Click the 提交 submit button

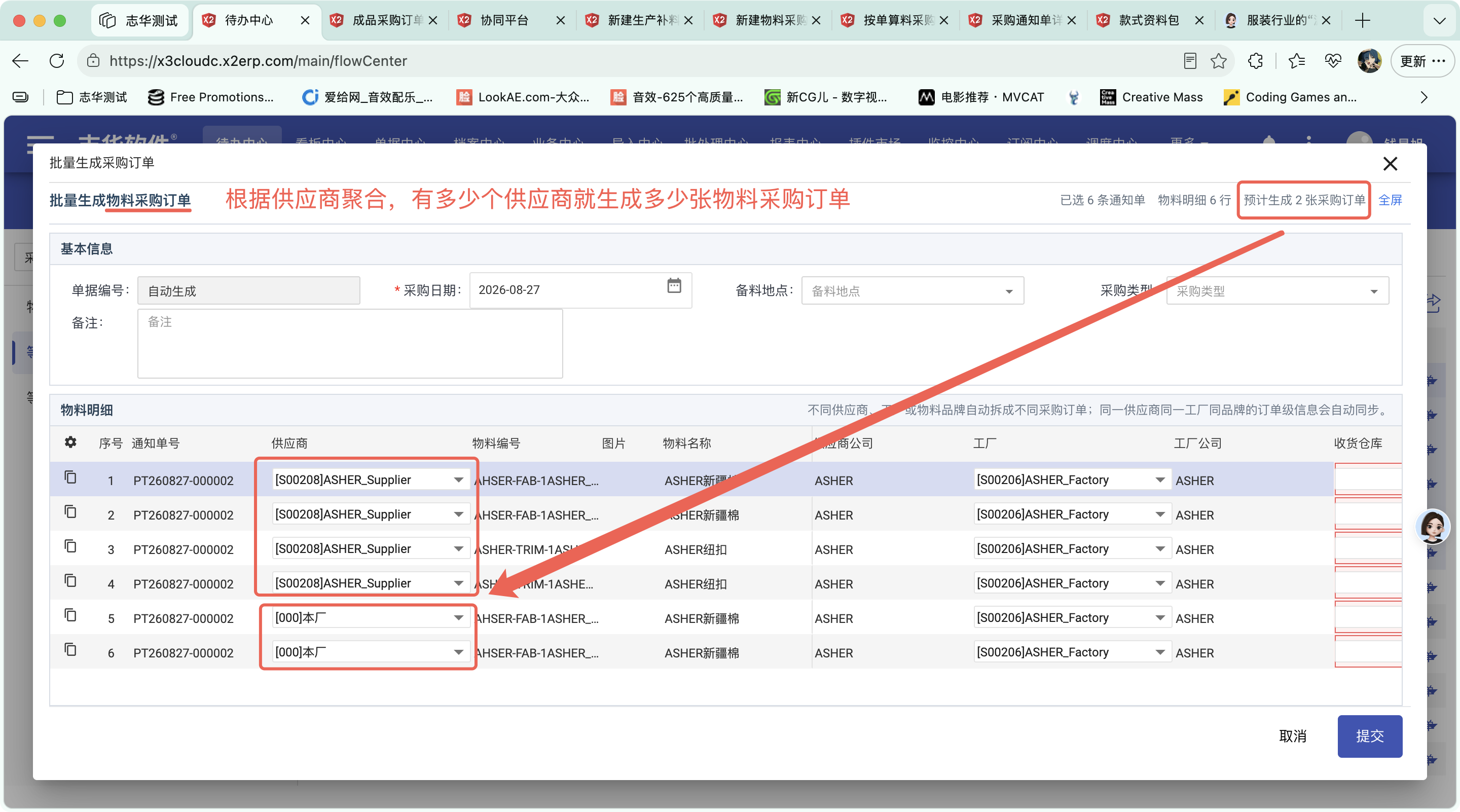pyautogui.click(x=1369, y=736)
